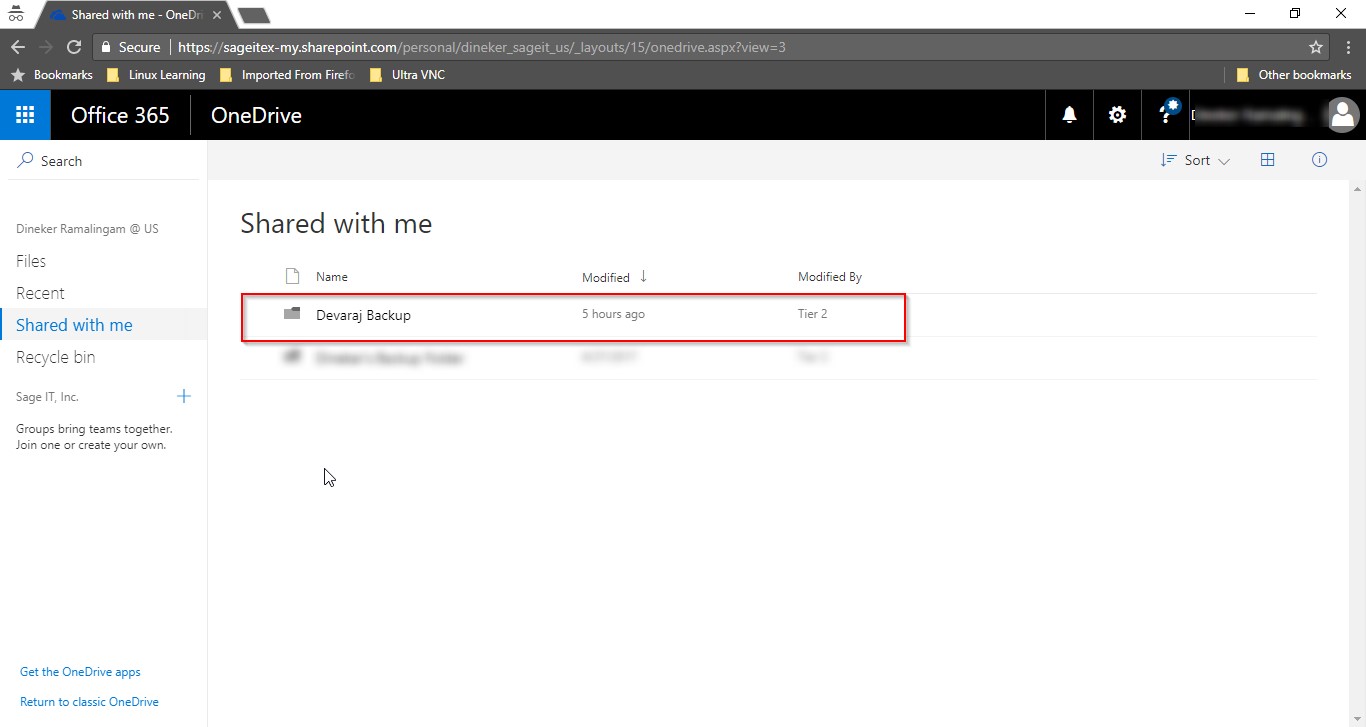Open the settings gear icon
This screenshot has height=727, width=1366.
[1117, 115]
